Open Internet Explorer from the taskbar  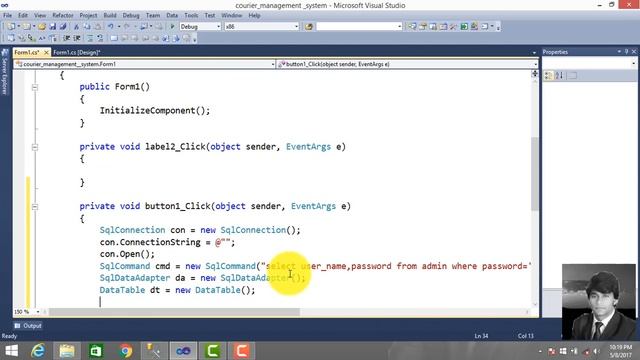click(x=38, y=351)
